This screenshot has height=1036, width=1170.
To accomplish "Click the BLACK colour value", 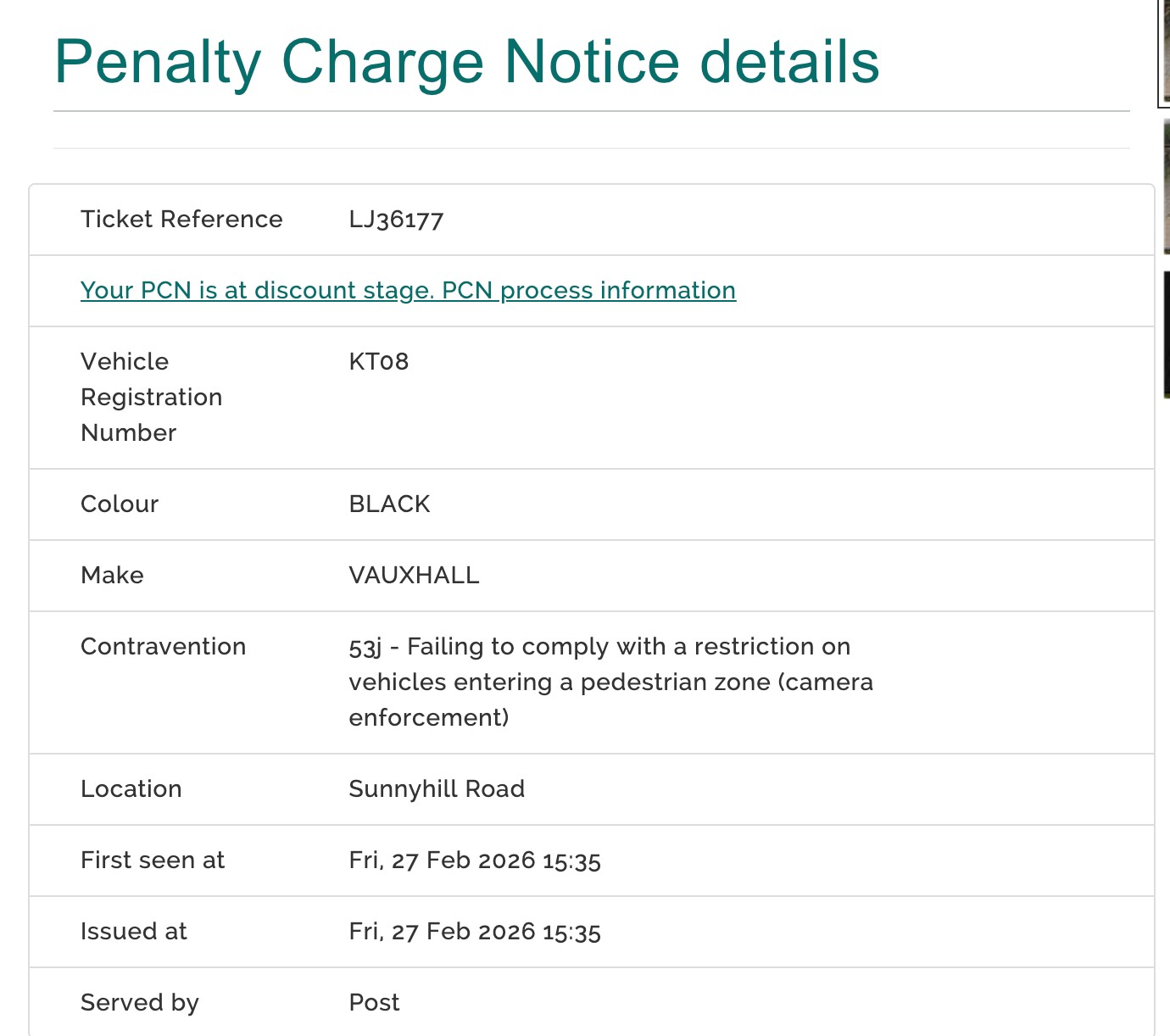I will tap(389, 504).
